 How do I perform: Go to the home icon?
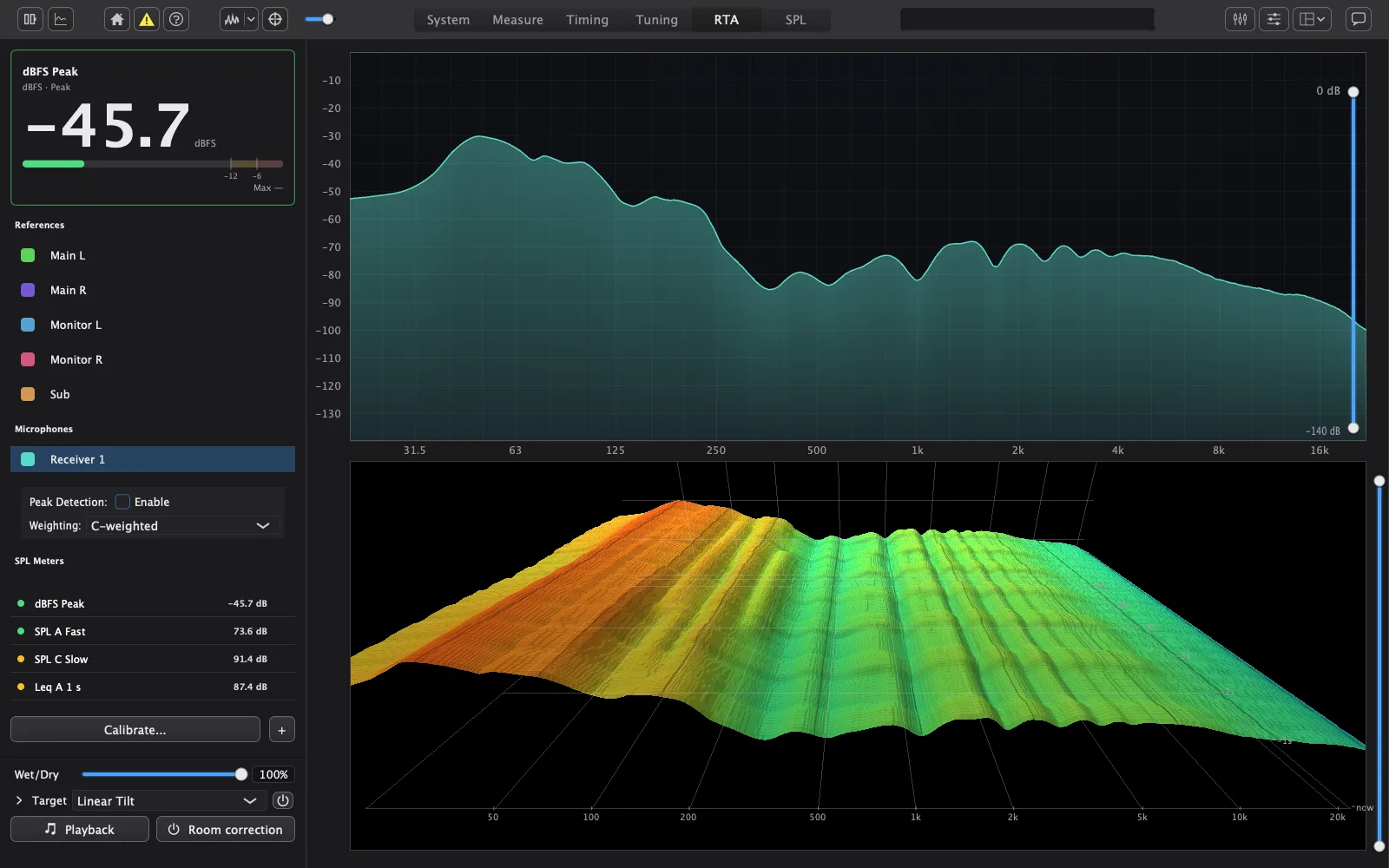(x=117, y=19)
